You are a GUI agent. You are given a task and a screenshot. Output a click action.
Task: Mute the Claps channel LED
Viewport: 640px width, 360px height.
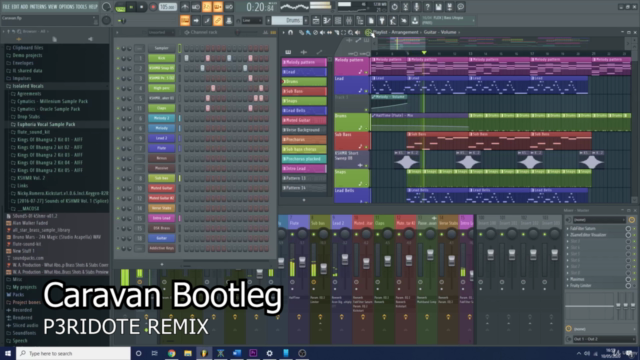(118, 108)
